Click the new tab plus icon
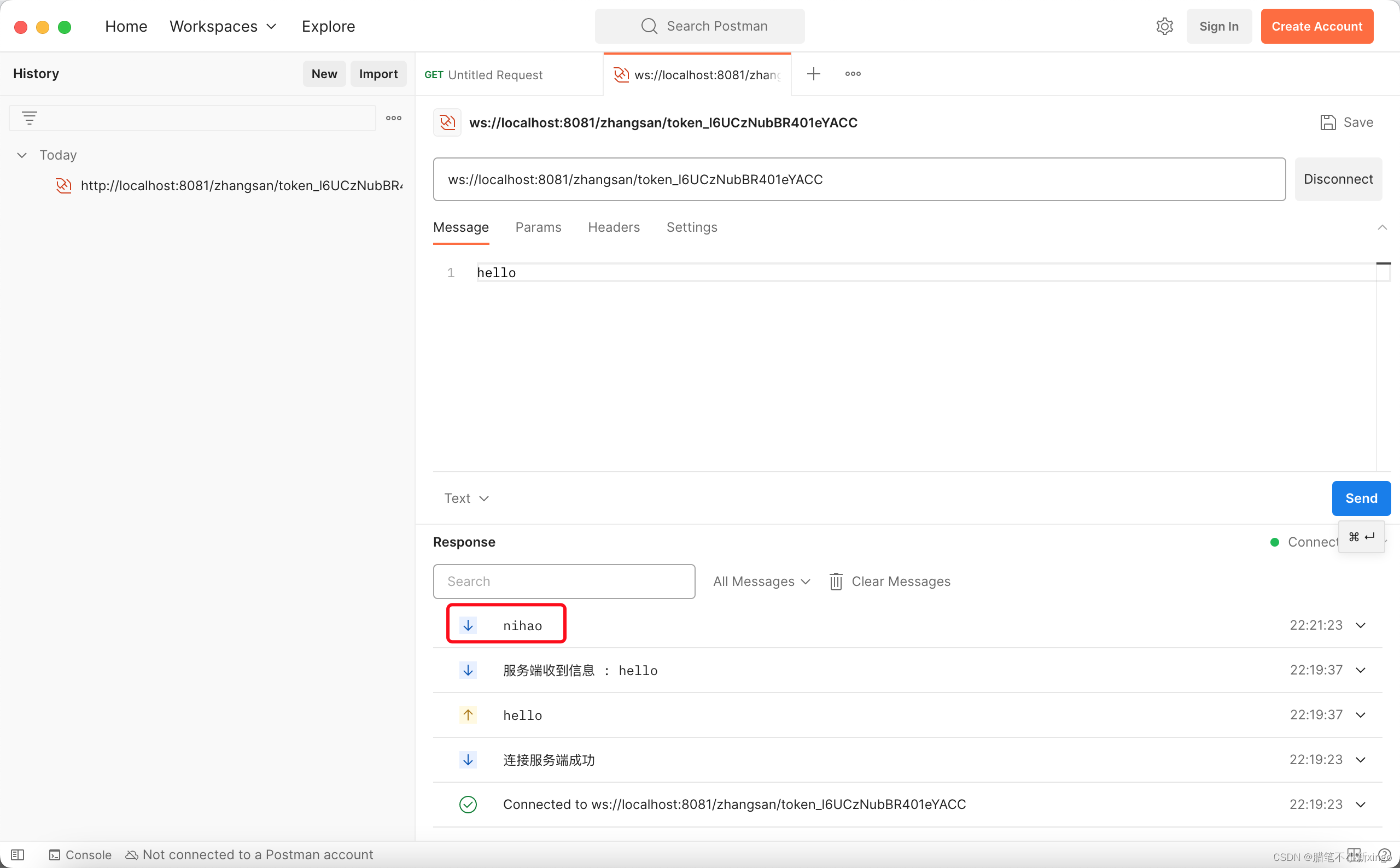1400x868 pixels. [x=814, y=74]
